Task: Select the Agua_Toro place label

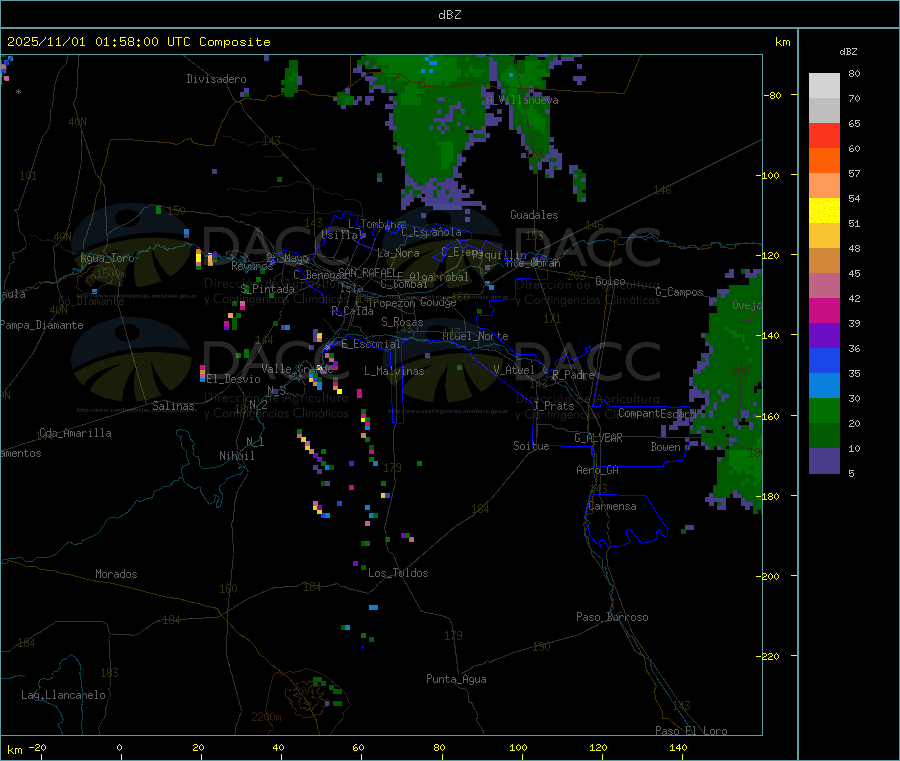Action: pos(107,258)
